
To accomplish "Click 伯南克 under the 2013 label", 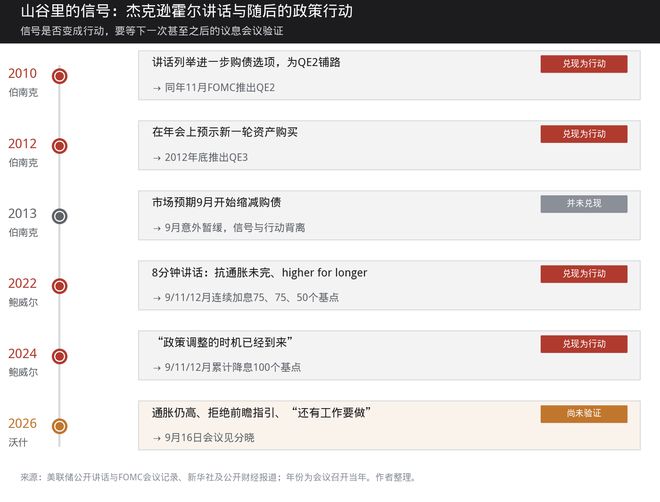I will tap(23, 232).
